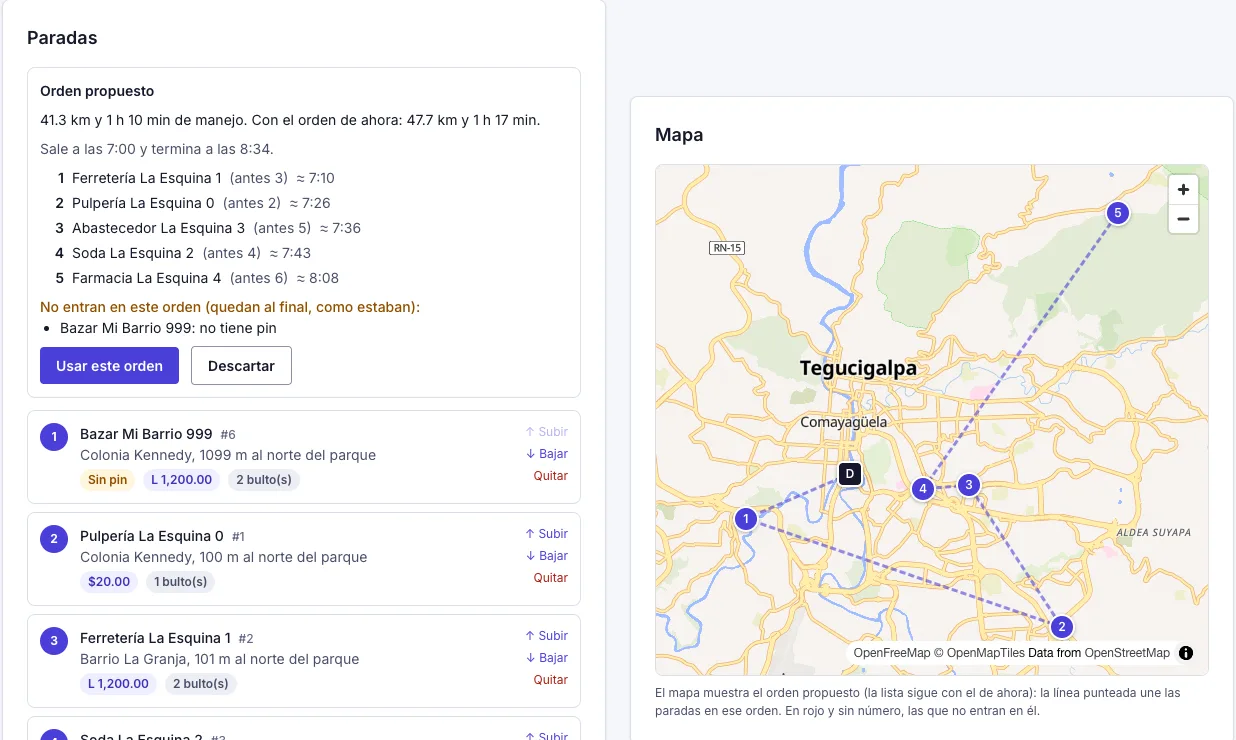
Task: Select map marker number 2
Action: 1062,627
